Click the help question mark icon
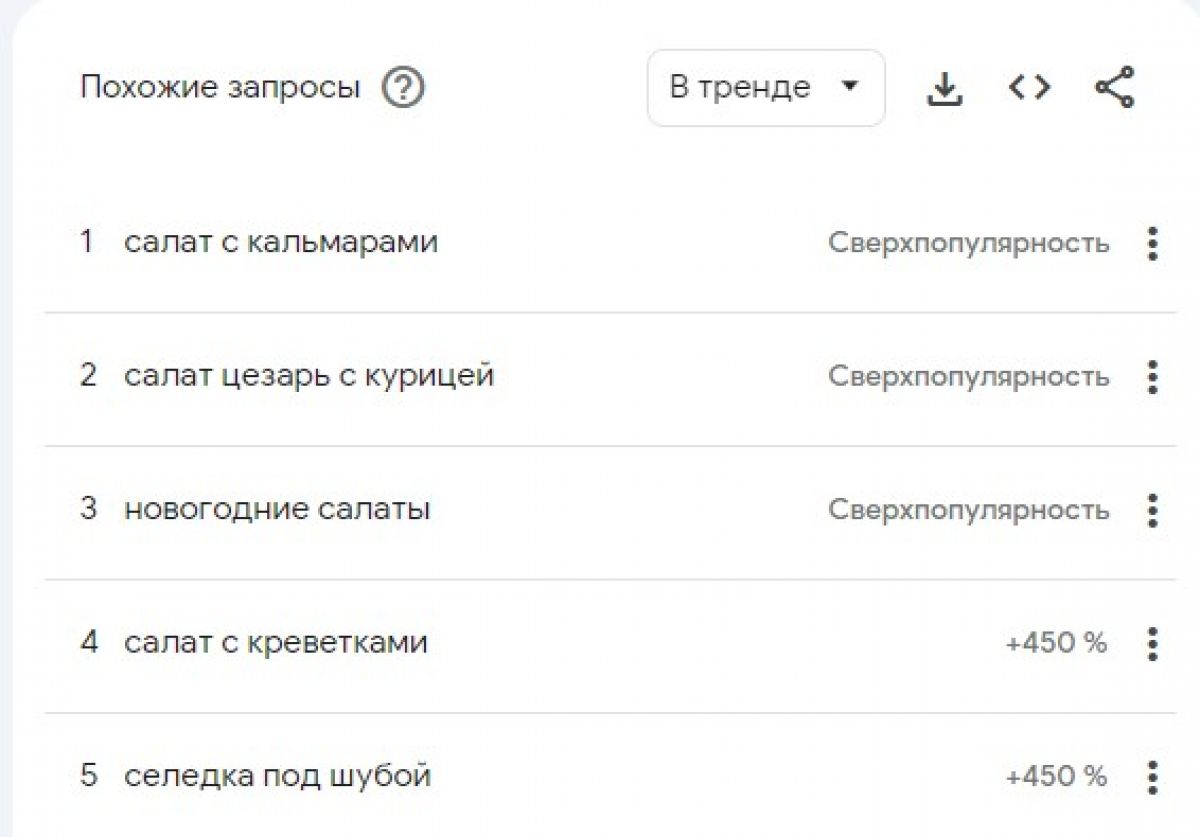Screen dimensions: 1200x837 [403, 88]
